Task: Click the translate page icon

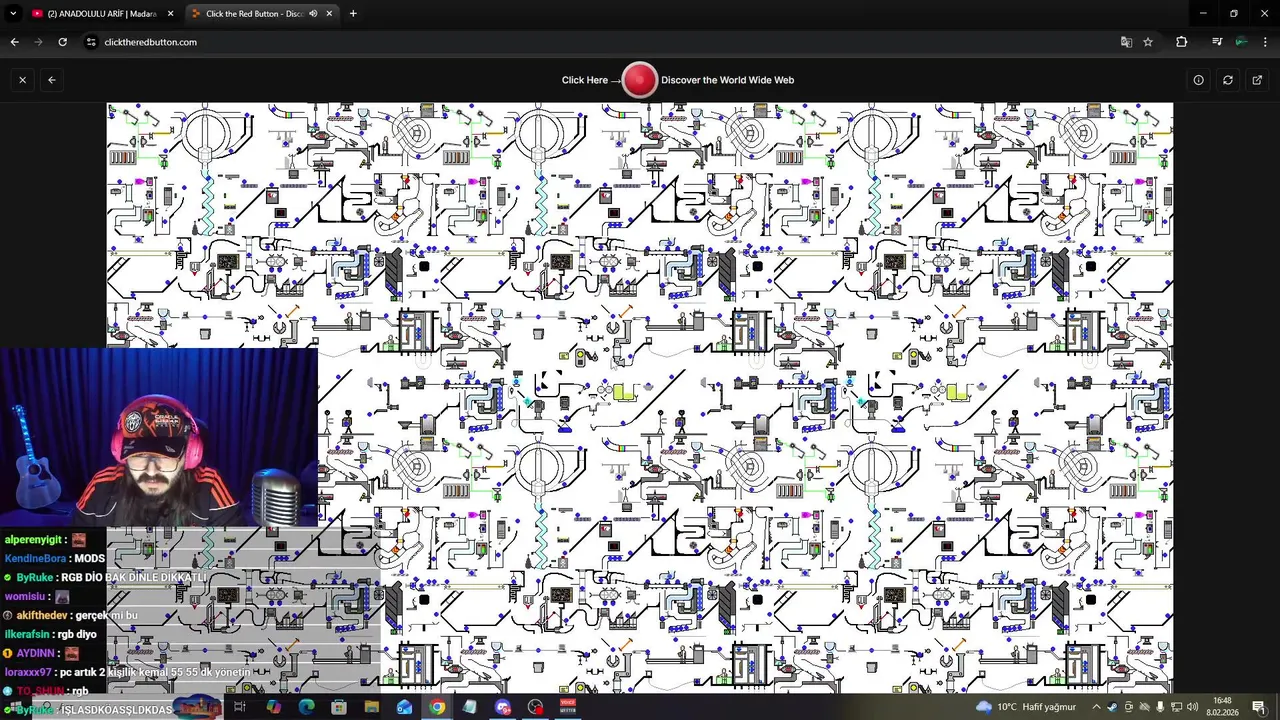Action: [x=1126, y=42]
